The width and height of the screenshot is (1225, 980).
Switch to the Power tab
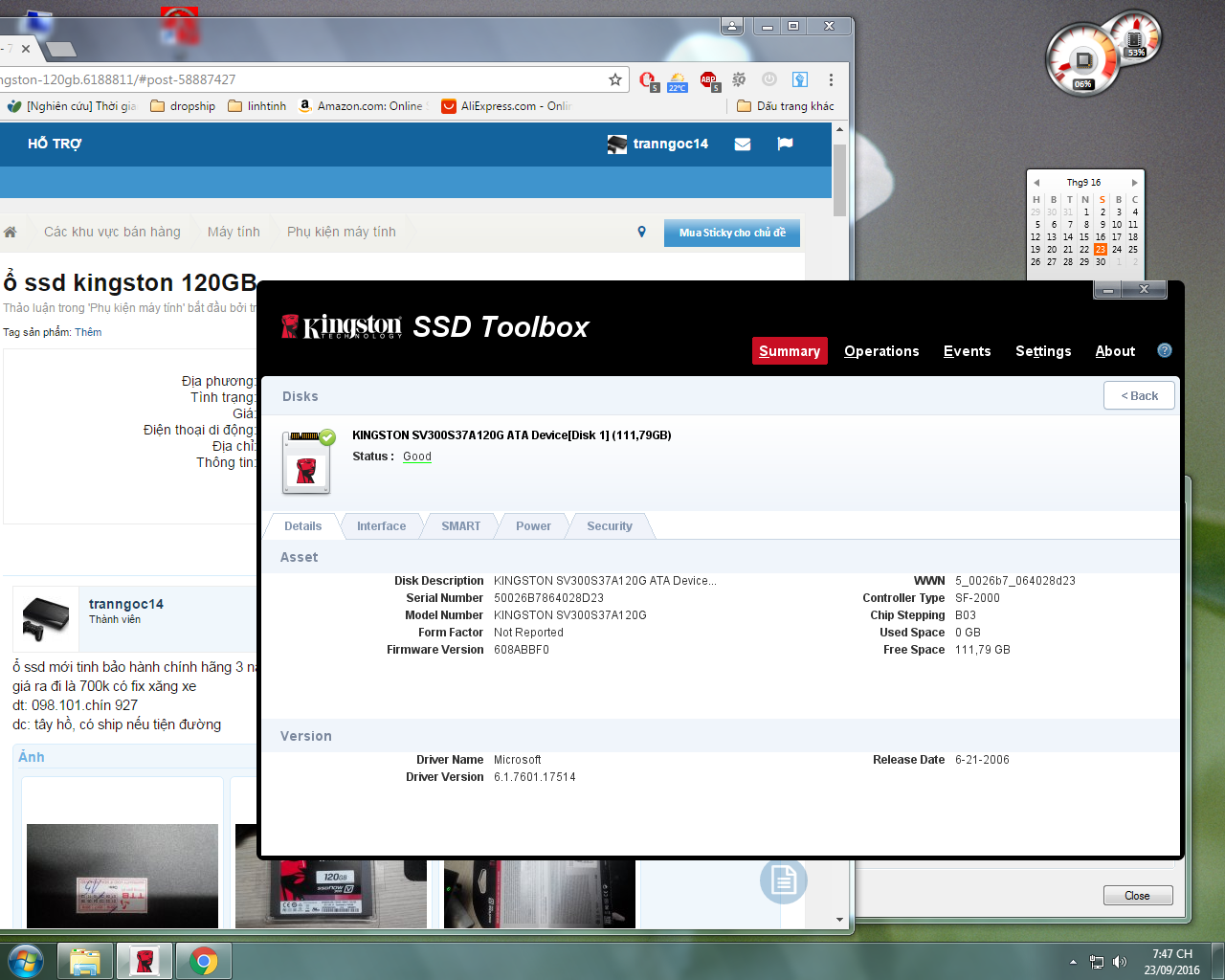(533, 526)
